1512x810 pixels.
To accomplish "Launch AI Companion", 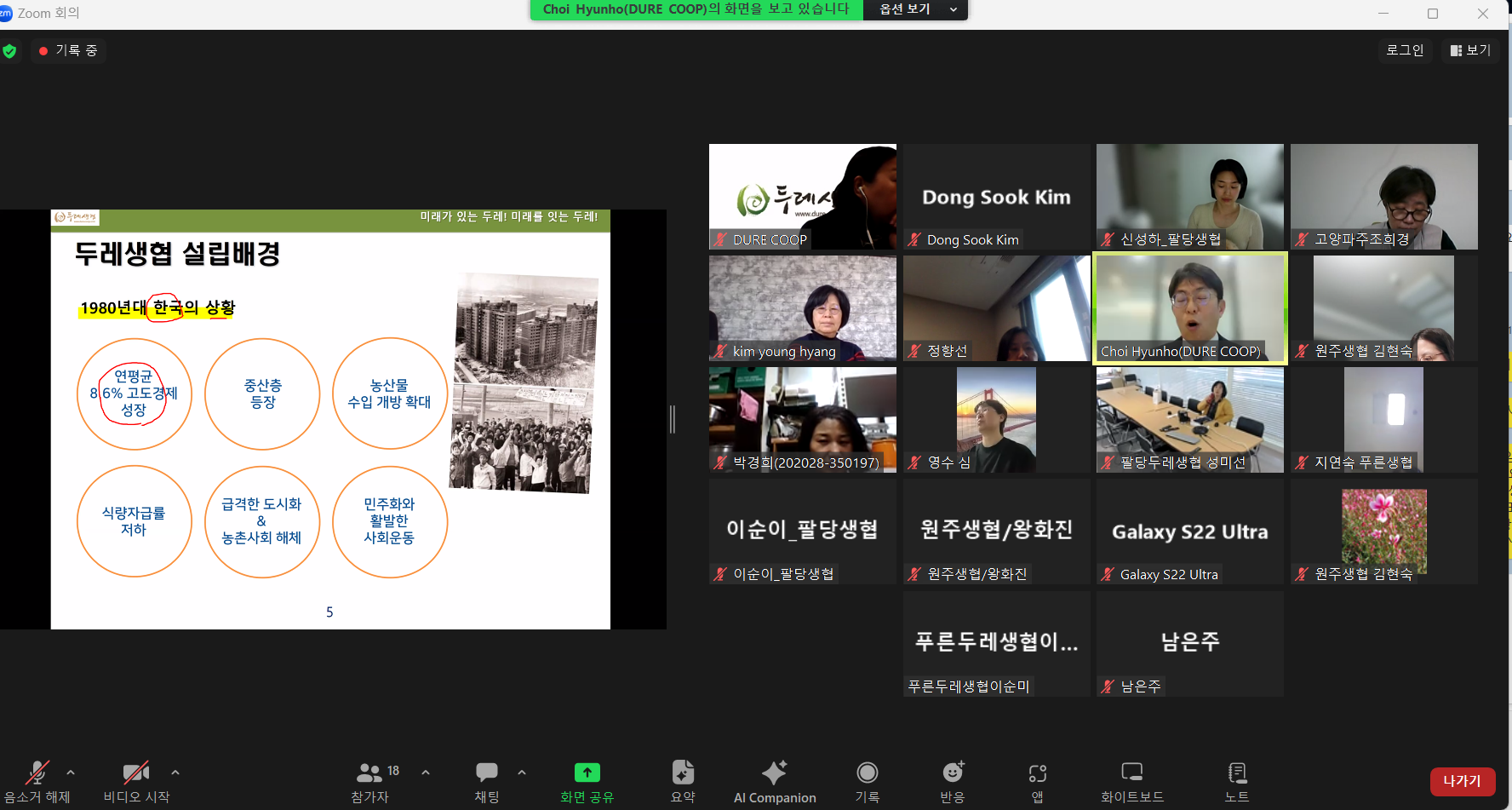I will pyautogui.click(x=774, y=773).
